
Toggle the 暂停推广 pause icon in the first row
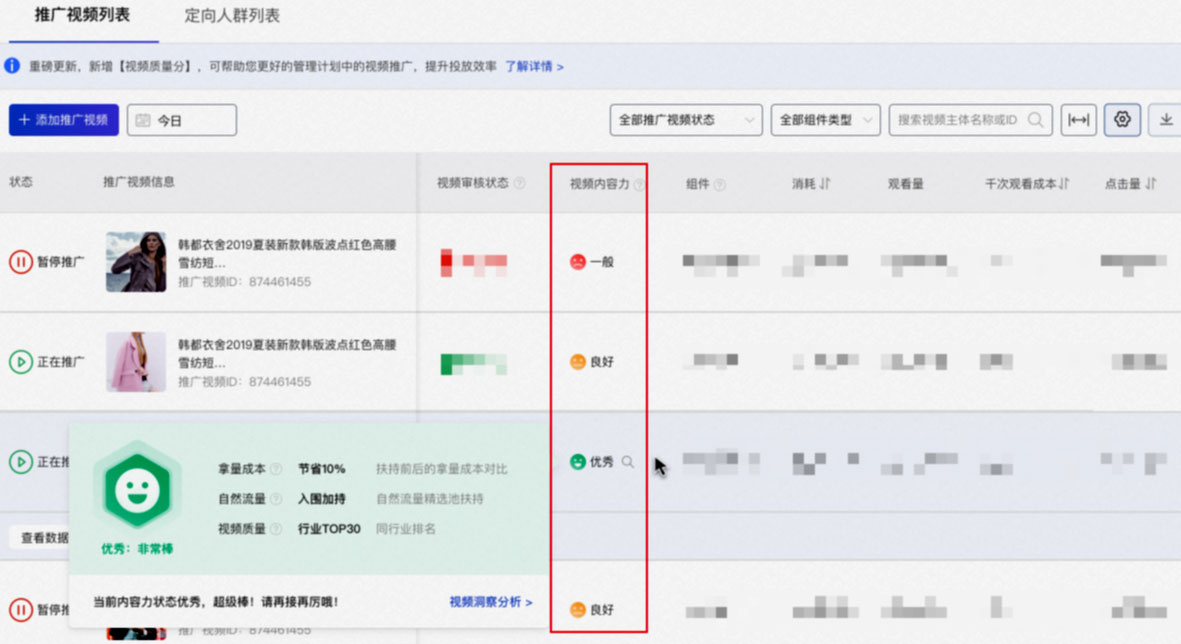pos(20,261)
